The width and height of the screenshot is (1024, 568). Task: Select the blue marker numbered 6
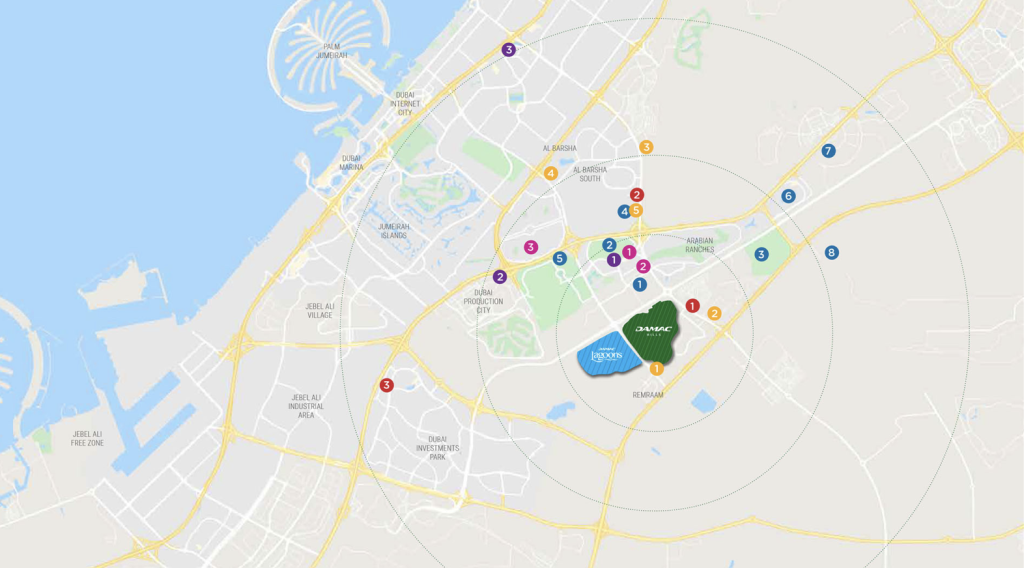click(788, 196)
